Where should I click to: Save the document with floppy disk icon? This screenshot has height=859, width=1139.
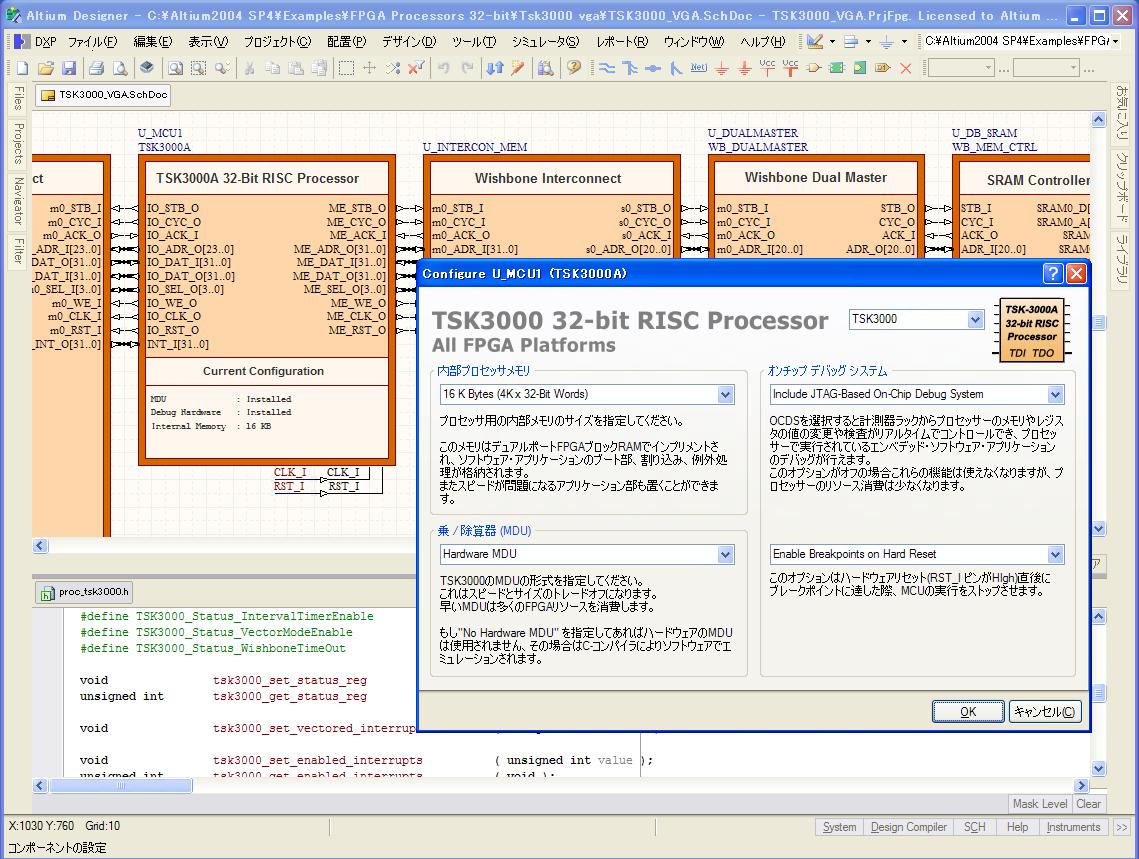pyautogui.click(x=69, y=68)
